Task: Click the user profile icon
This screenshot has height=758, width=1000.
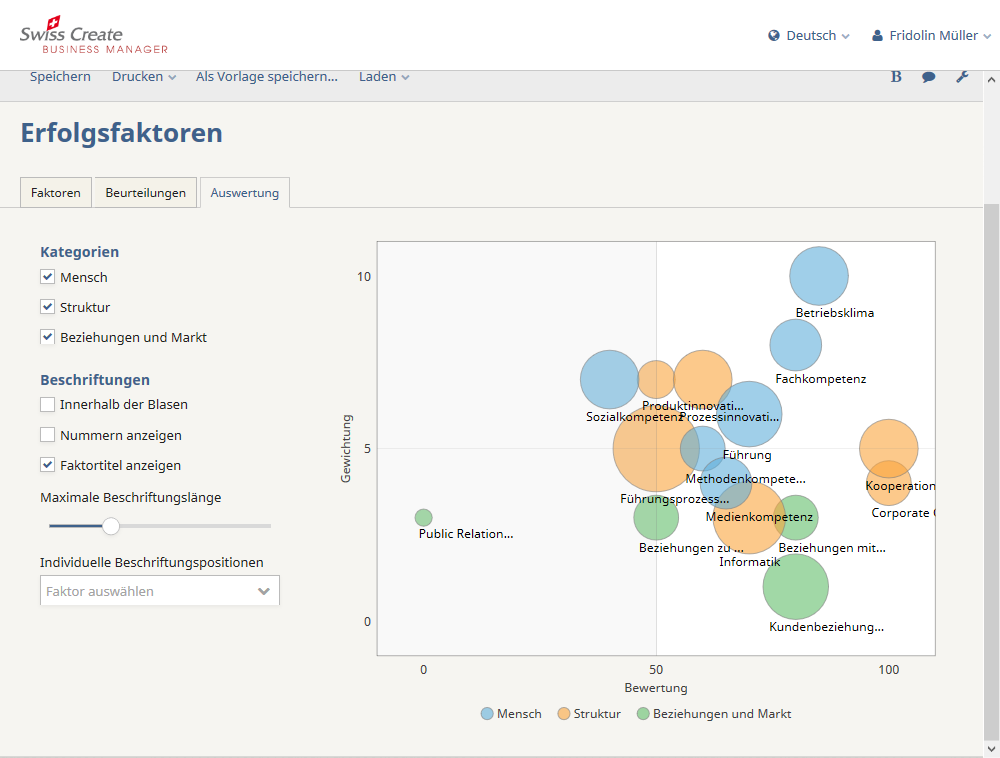Action: point(878,35)
